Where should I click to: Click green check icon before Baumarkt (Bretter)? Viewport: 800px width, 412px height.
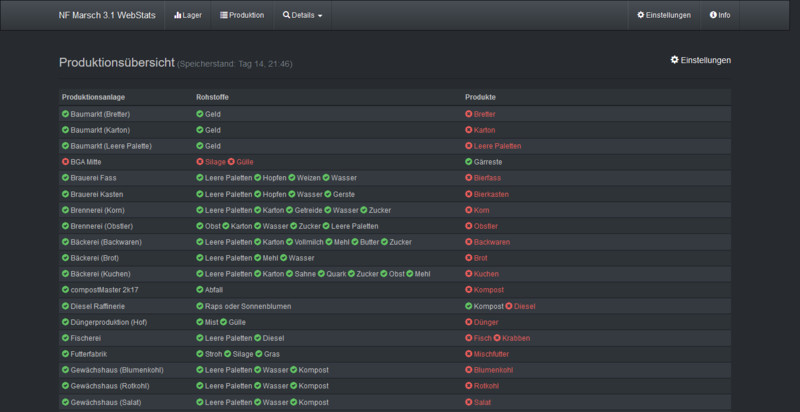pyautogui.click(x=66, y=114)
